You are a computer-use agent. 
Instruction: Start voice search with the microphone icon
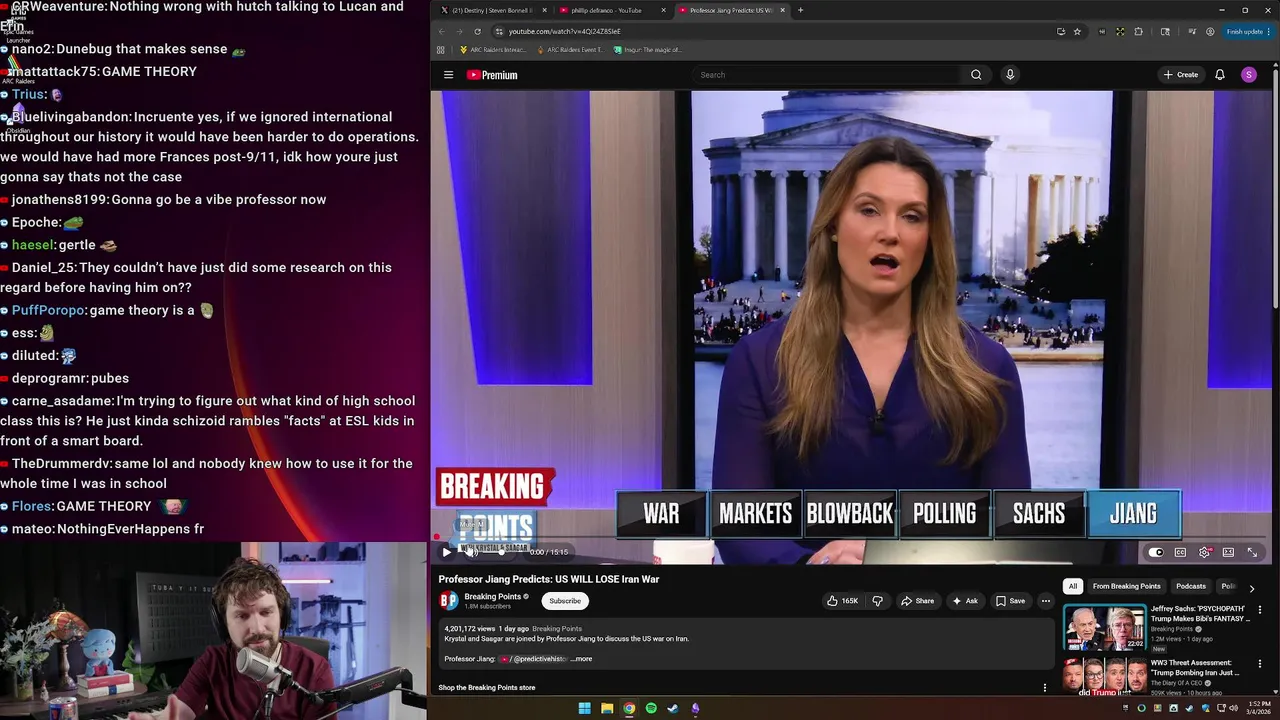point(1010,75)
